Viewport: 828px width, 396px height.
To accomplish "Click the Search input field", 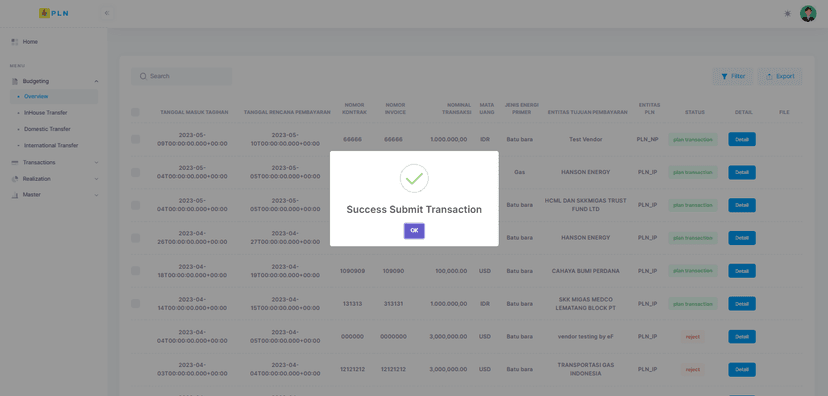I will pyautogui.click(x=181, y=76).
